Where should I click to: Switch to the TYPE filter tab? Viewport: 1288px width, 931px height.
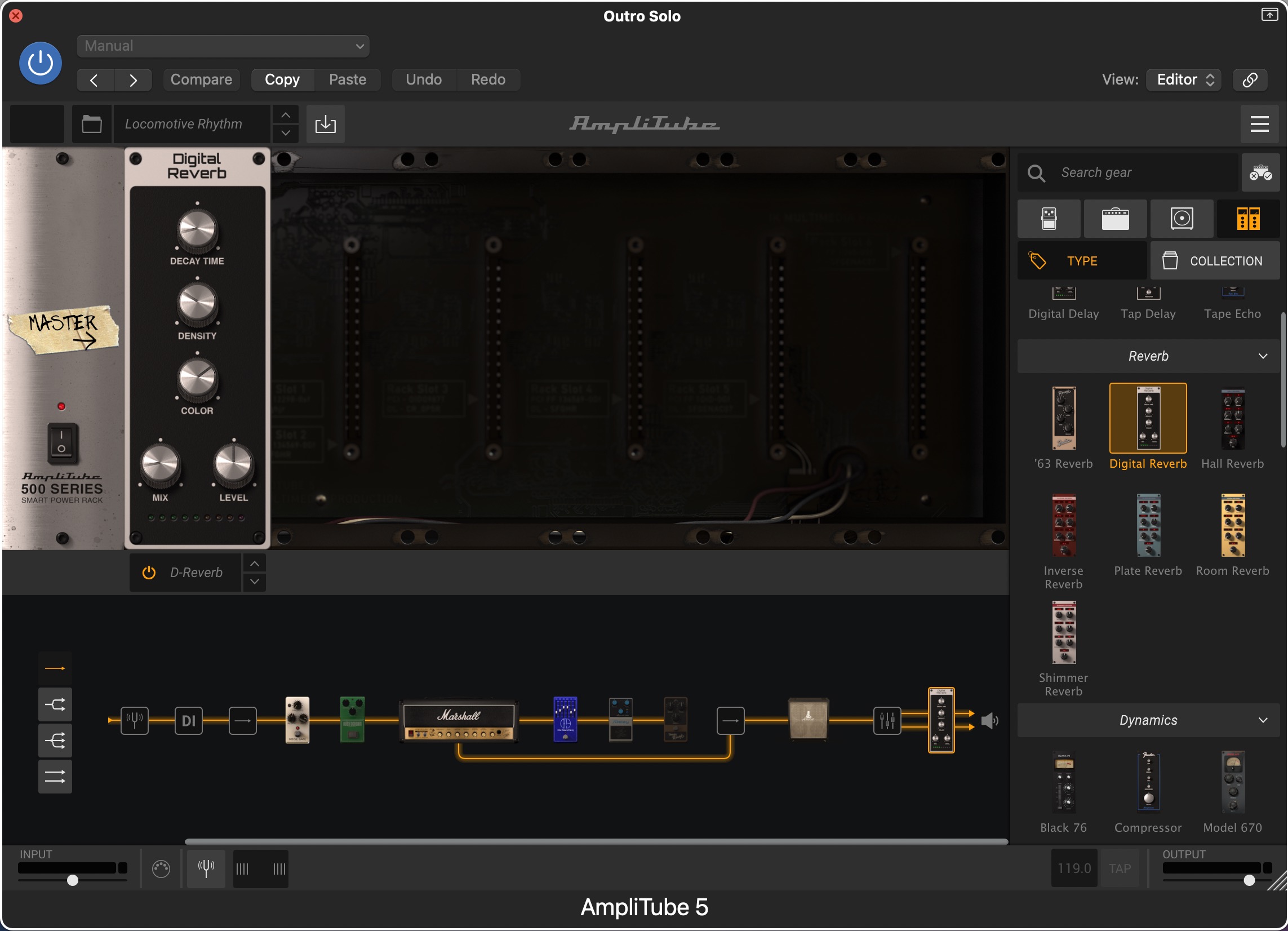(1082, 261)
